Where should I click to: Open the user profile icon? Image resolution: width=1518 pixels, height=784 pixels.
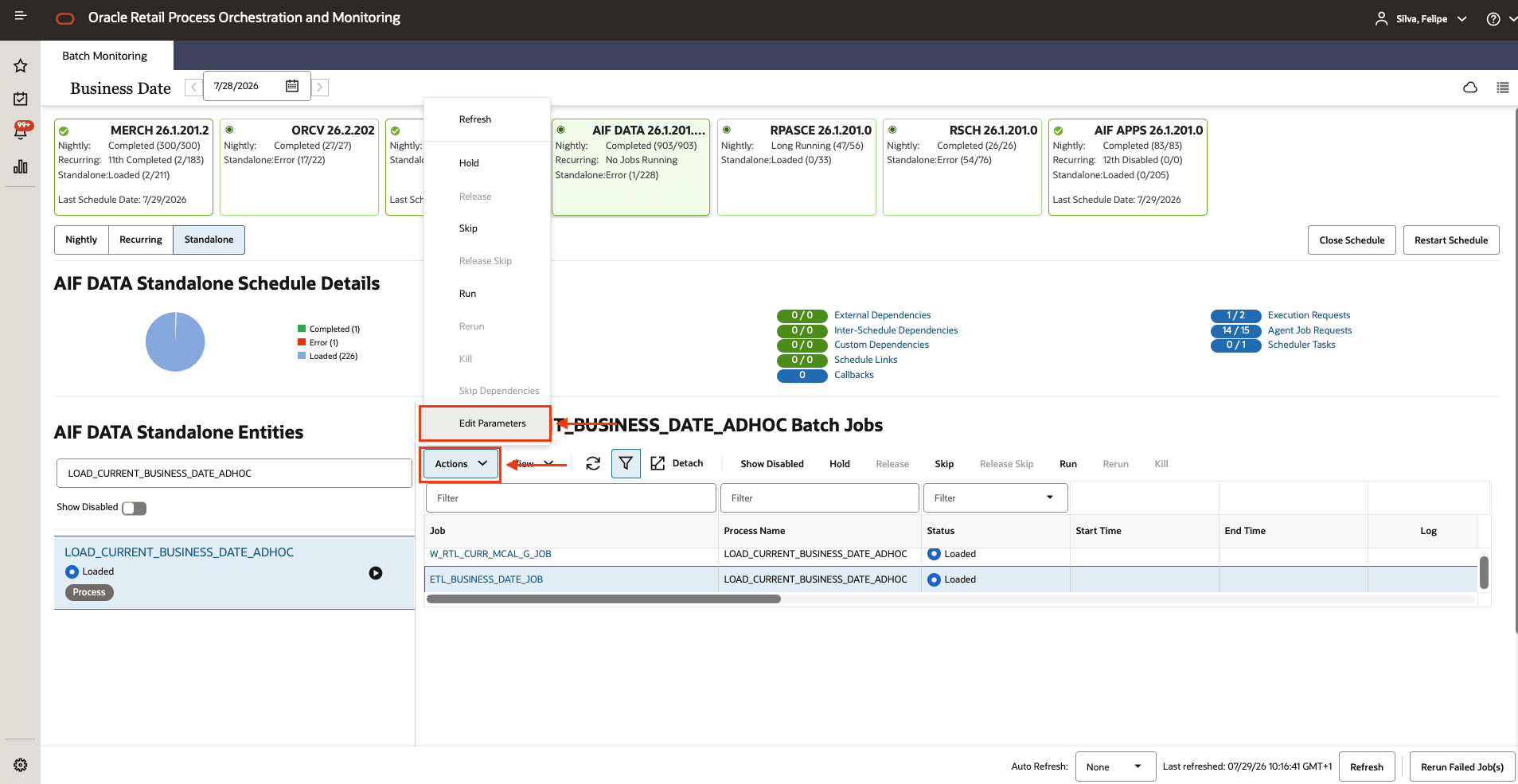[1381, 19]
